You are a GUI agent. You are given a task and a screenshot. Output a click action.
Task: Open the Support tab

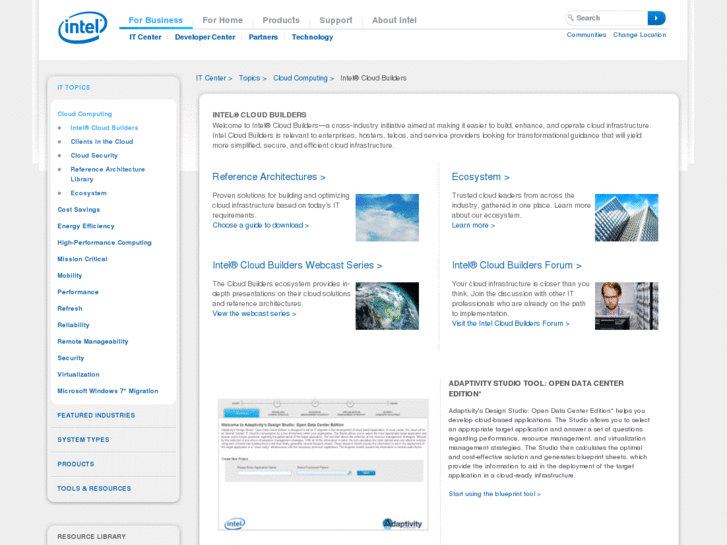click(336, 20)
